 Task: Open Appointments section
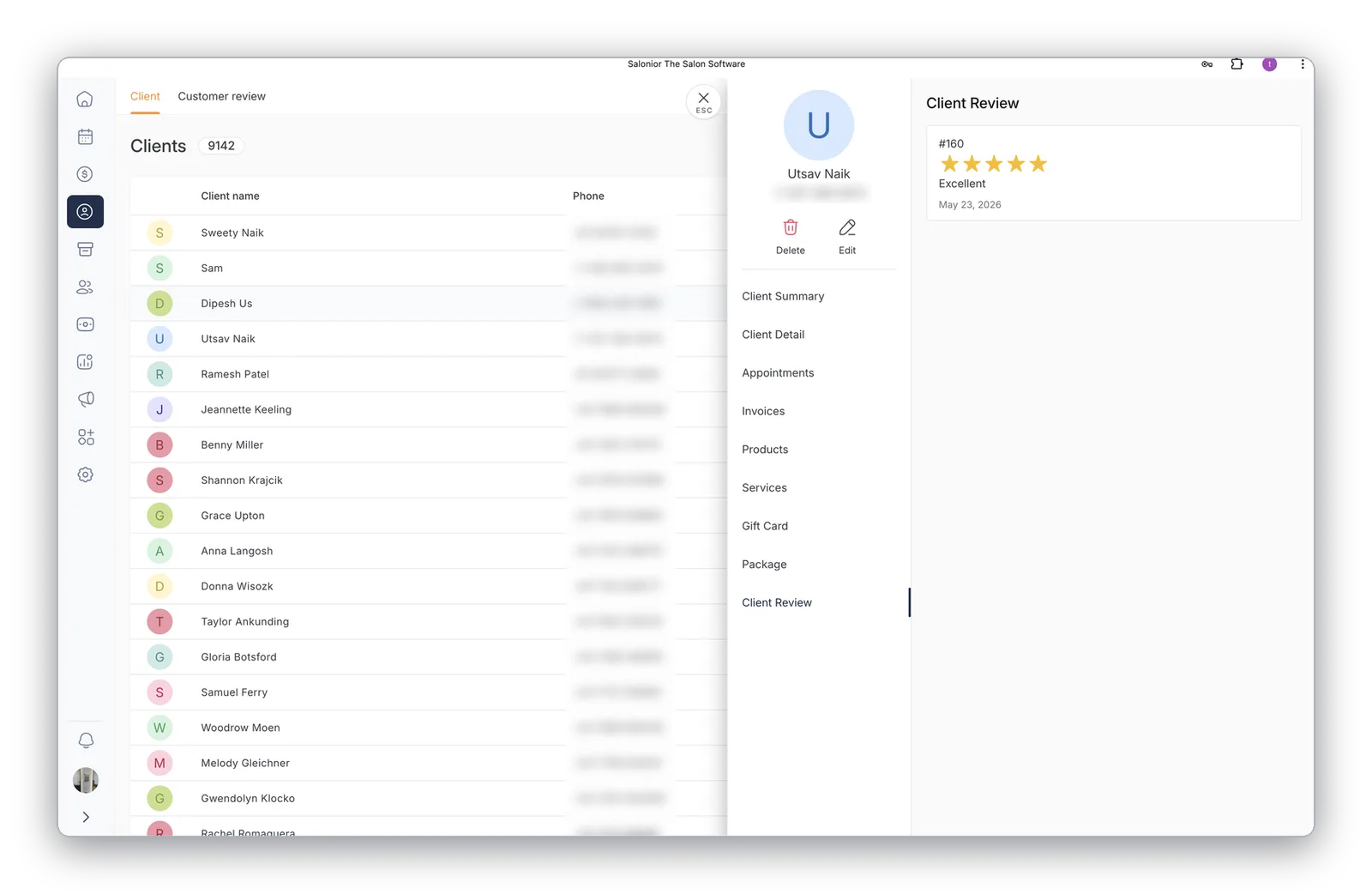point(778,373)
